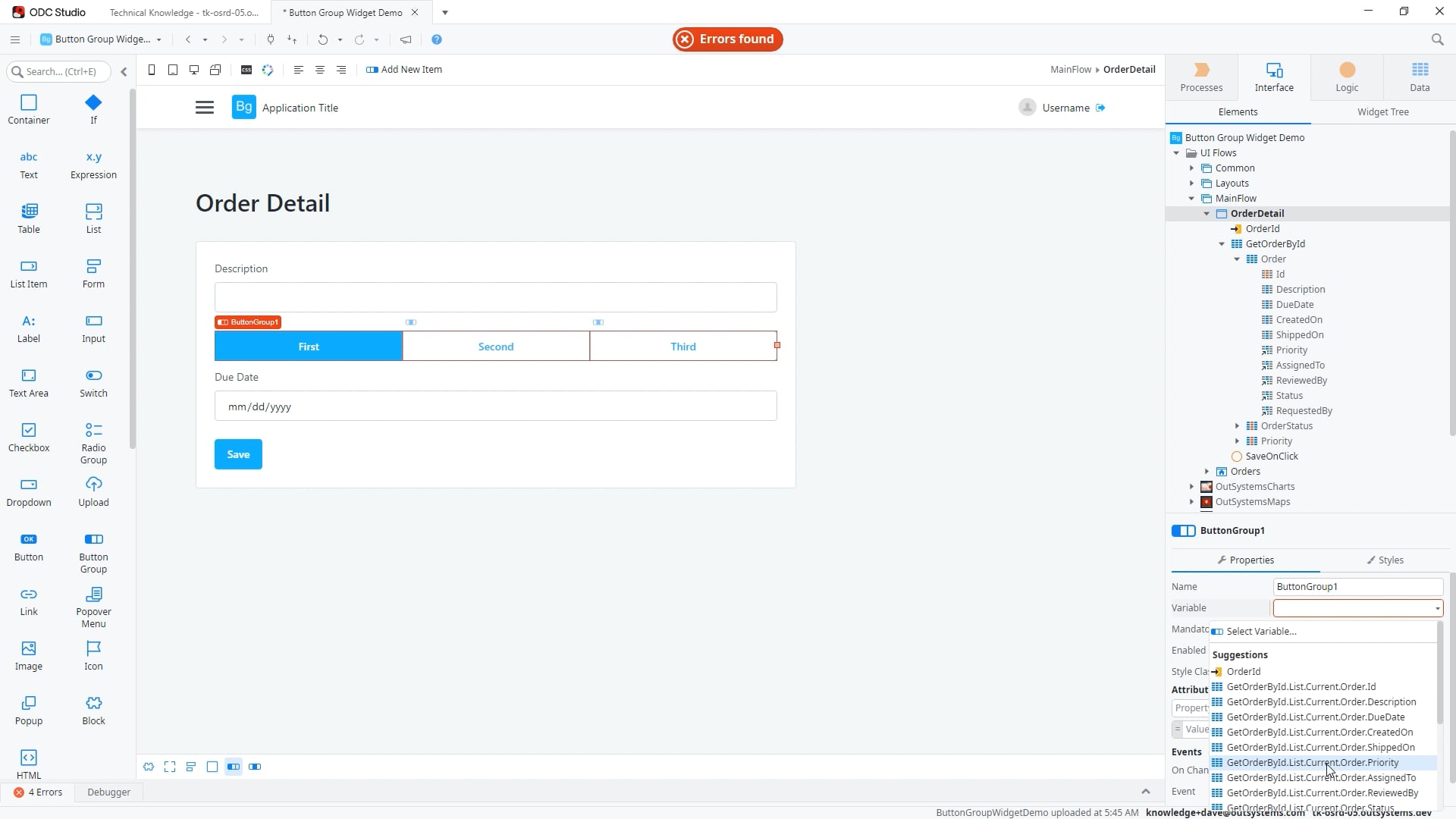Select the Dropdown widget from the toolbox
The width and height of the screenshot is (1456, 819).
28,491
